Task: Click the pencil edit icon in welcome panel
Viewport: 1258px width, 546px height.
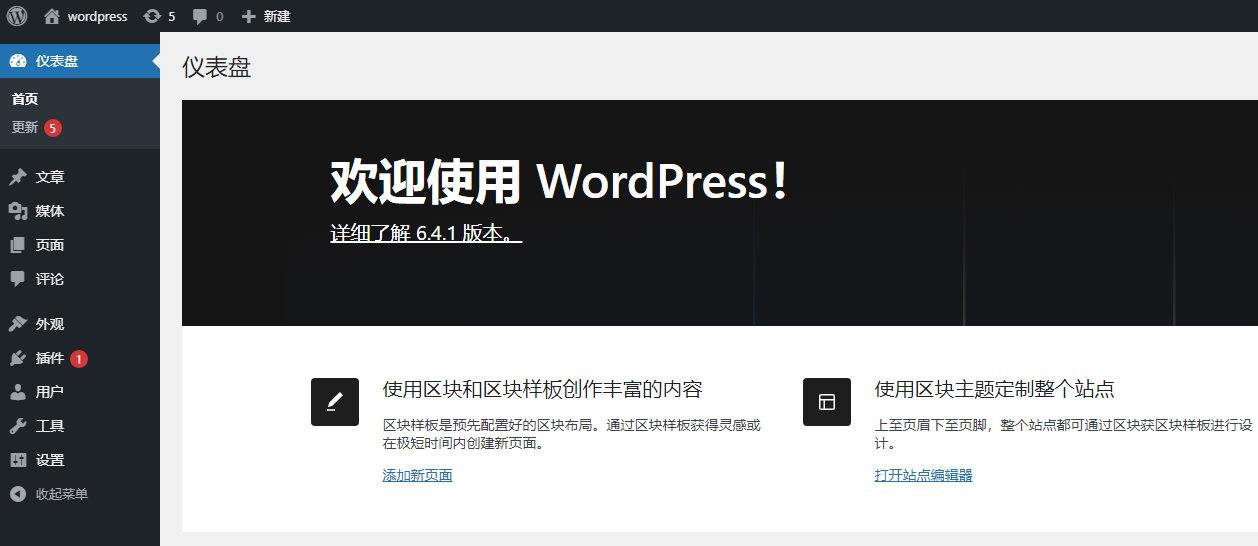Action: click(335, 402)
